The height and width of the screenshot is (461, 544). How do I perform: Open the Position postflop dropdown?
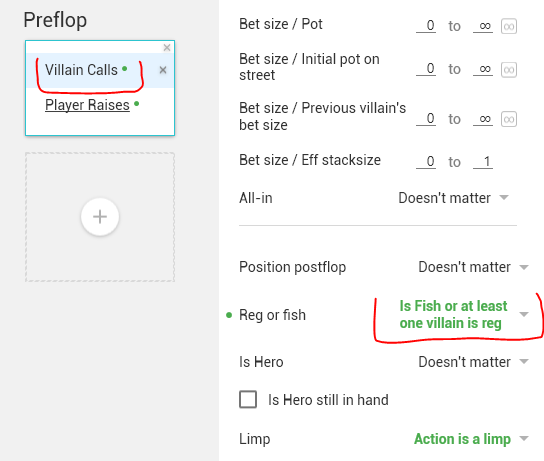474,267
